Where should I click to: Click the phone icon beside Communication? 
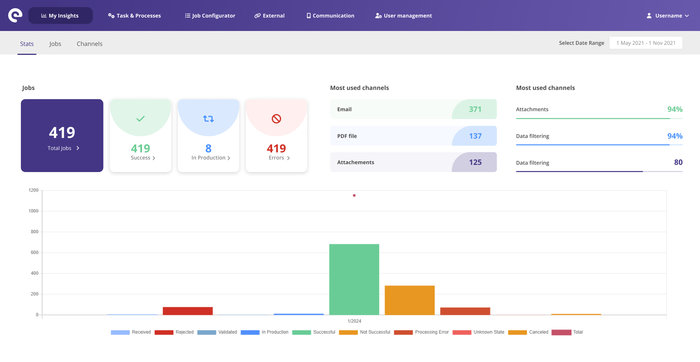[x=308, y=16]
